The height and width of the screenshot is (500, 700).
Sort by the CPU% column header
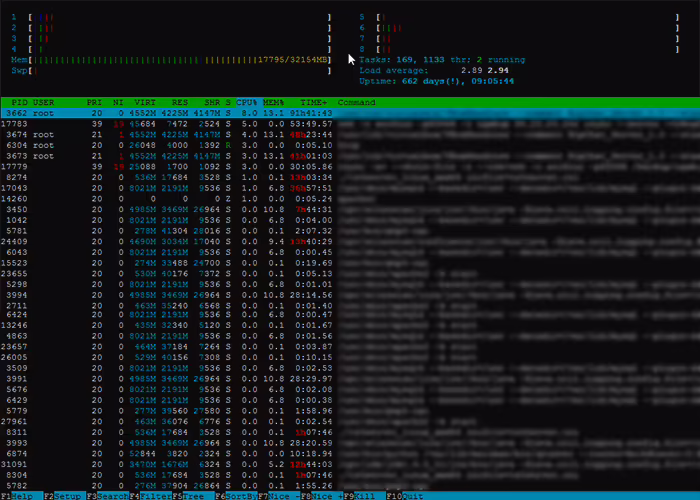click(247, 103)
